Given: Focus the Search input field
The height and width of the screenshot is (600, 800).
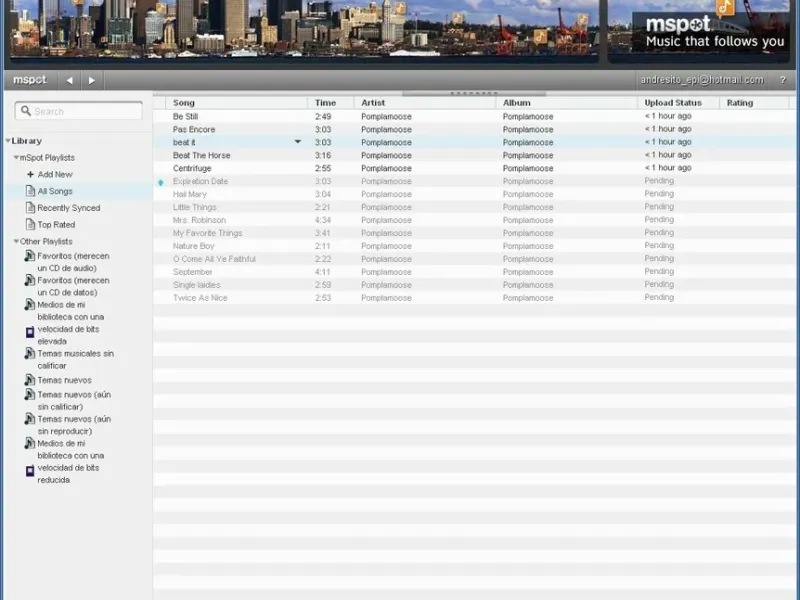Looking at the screenshot, I should [x=79, y=111].
